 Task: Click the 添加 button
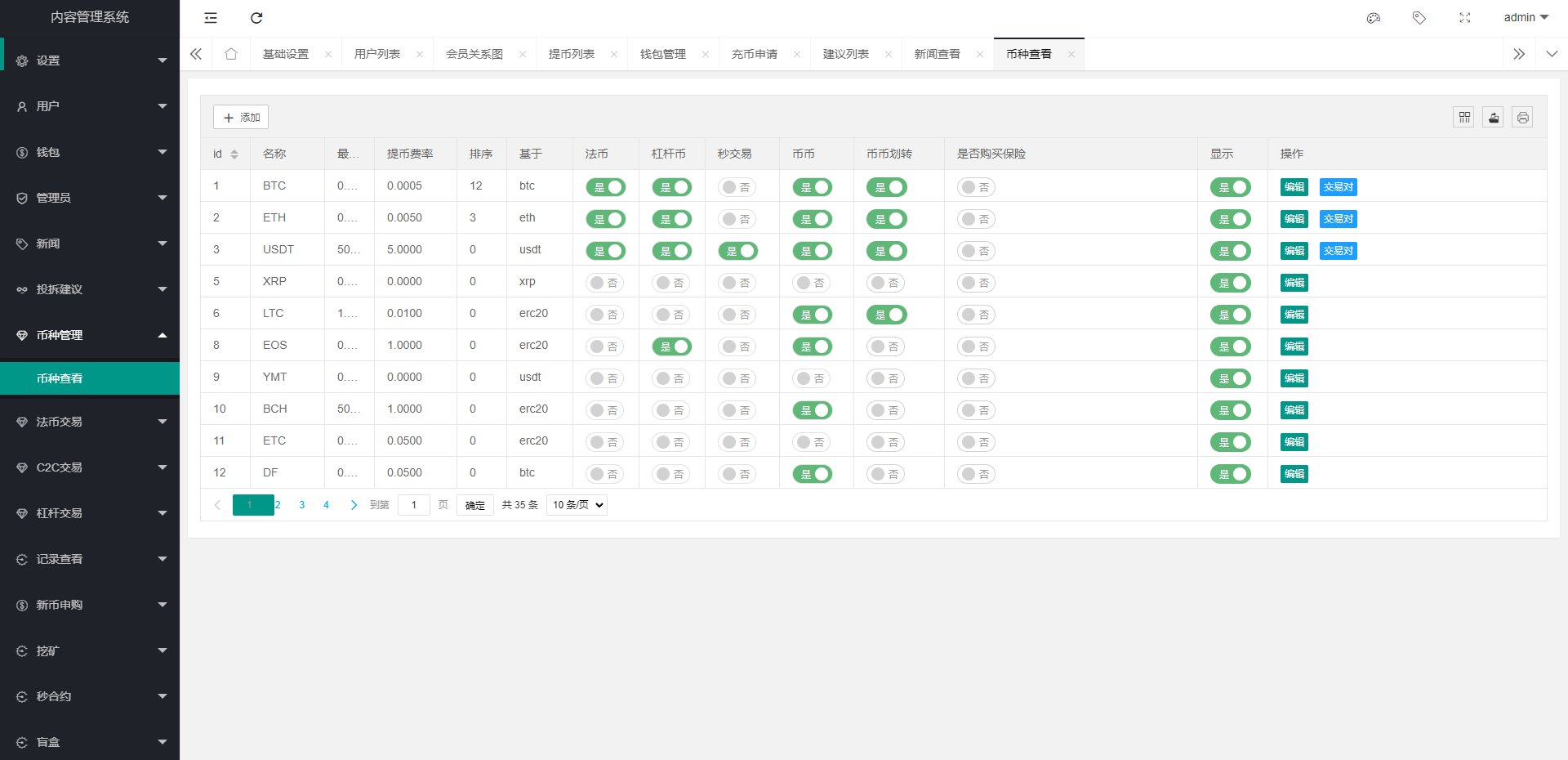coord(241,118)
